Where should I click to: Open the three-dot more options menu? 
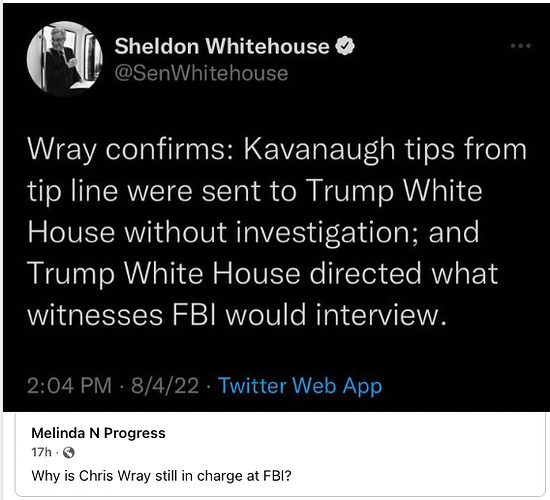click(521, 46)
